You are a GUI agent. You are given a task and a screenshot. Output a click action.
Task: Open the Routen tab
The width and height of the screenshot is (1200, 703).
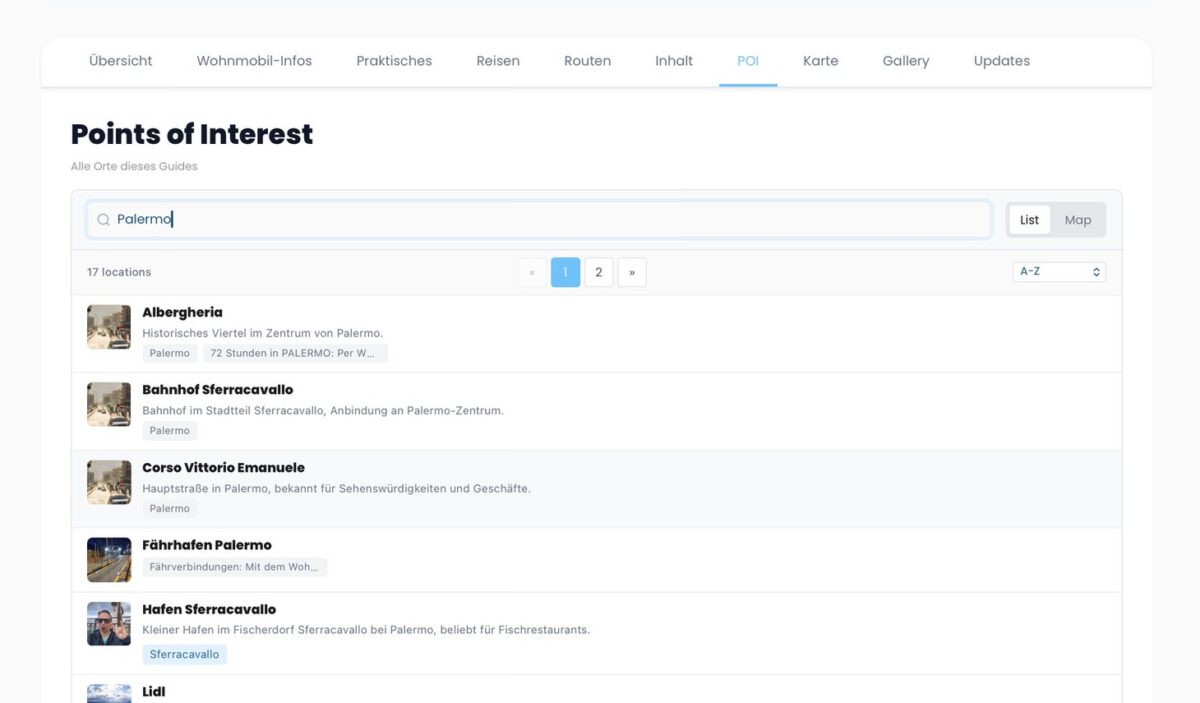point(587,61)
